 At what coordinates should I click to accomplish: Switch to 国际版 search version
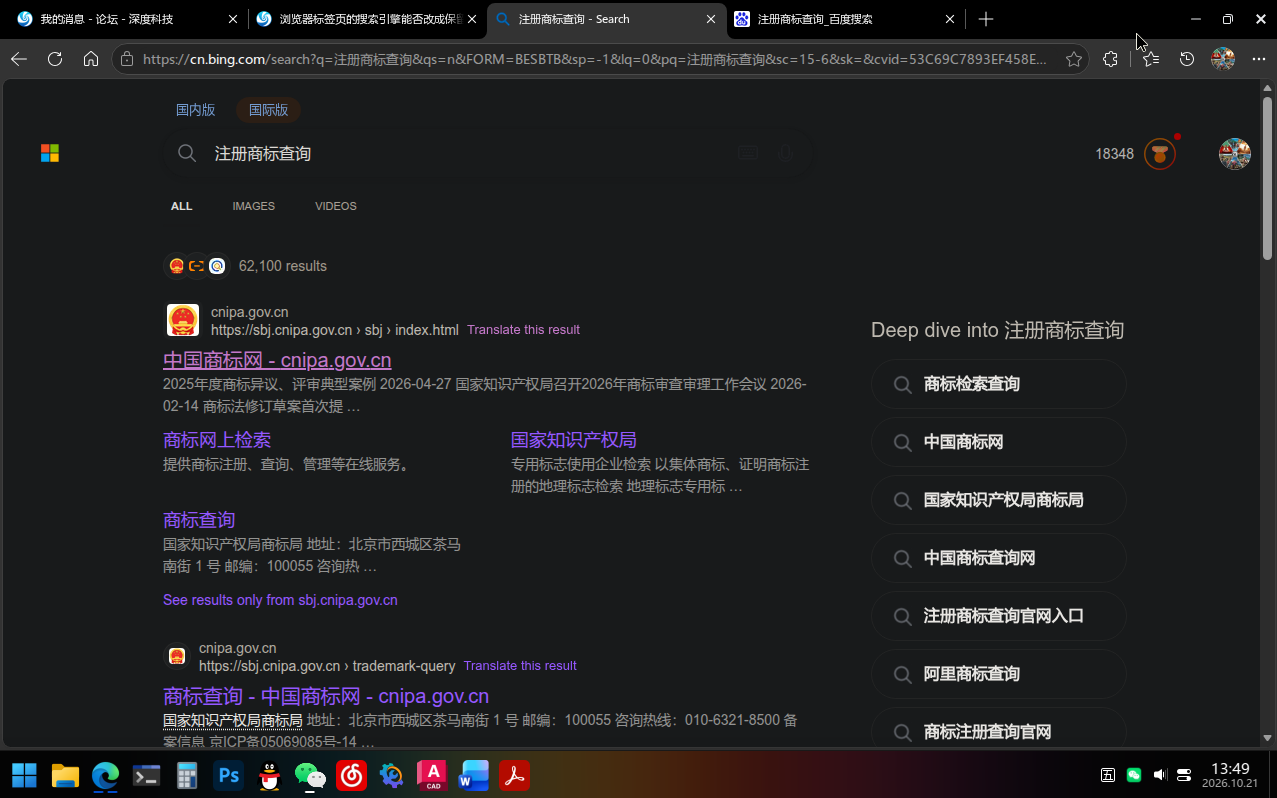268,110
